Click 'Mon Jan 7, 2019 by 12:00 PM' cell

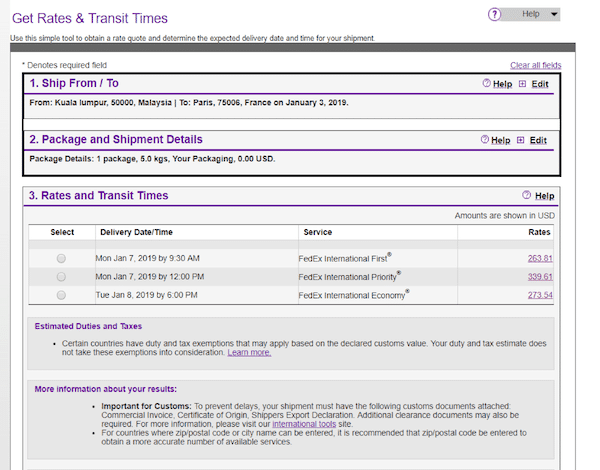pos(150,276)
